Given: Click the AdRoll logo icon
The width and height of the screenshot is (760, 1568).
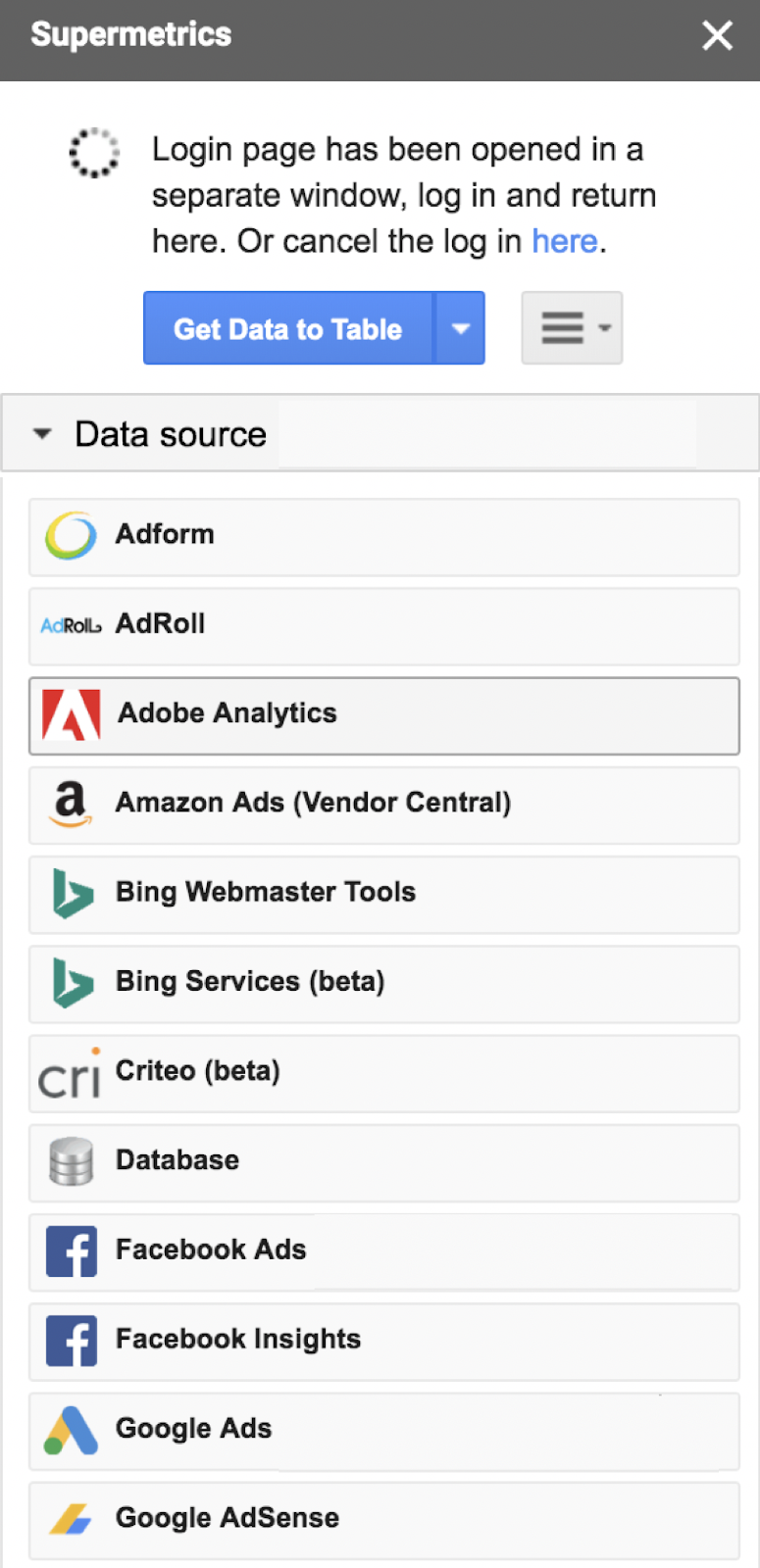Looking at the screenshot, I should [x=71, y=625].
